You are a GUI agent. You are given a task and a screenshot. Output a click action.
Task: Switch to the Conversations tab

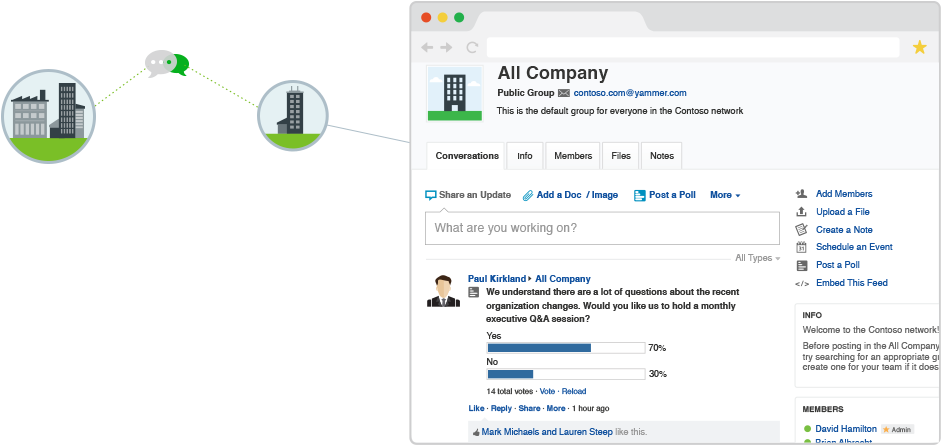(x=467, y=156)
